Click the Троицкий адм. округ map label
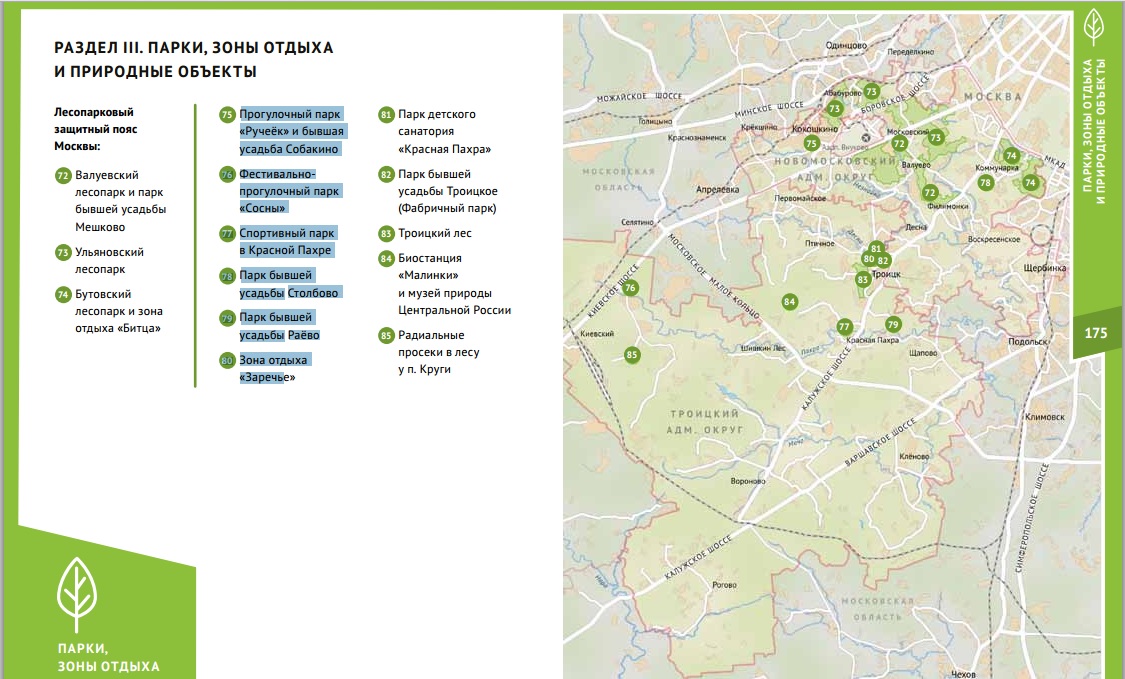Image resolution: width=1125 pixels, height=679 pixels. (x=705, y=422)
